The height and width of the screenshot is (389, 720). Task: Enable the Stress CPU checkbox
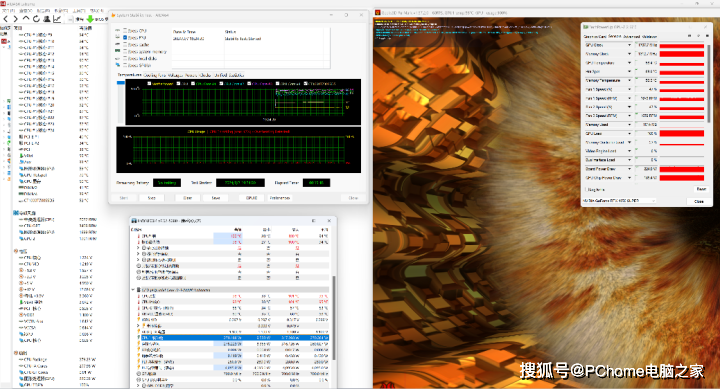click(x=125, y=31)
